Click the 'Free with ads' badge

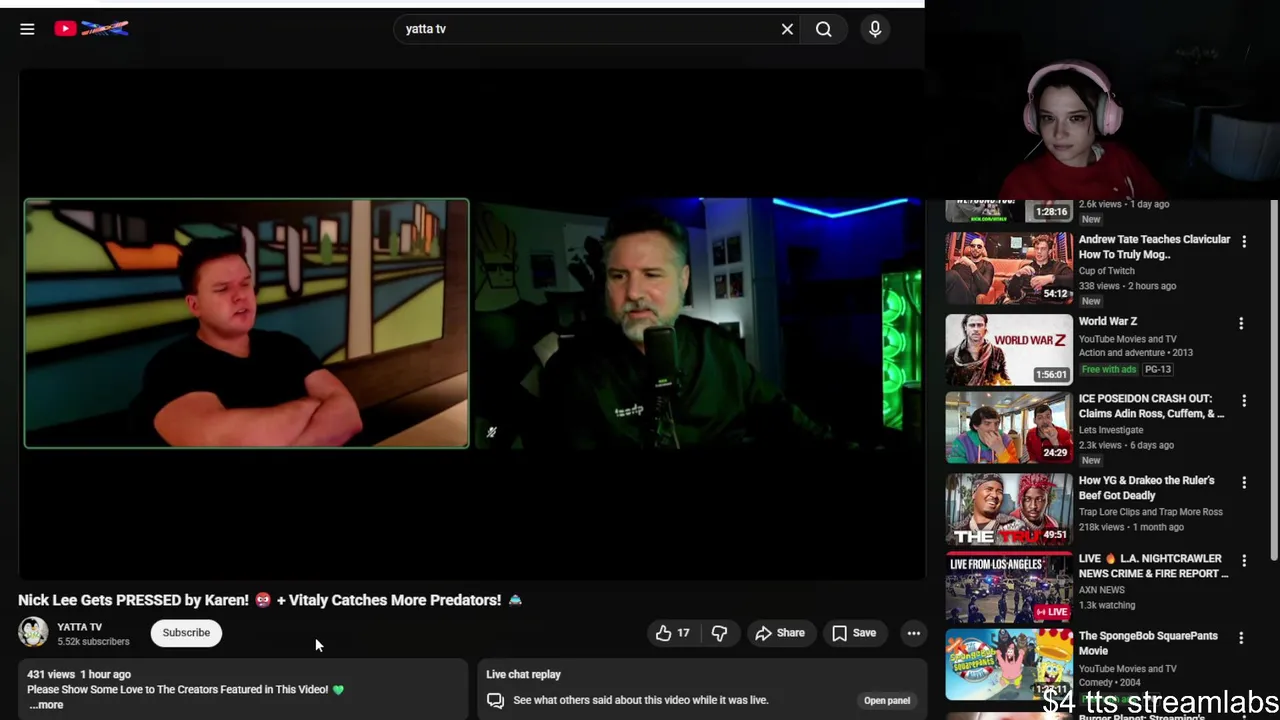pos(1108,369)
